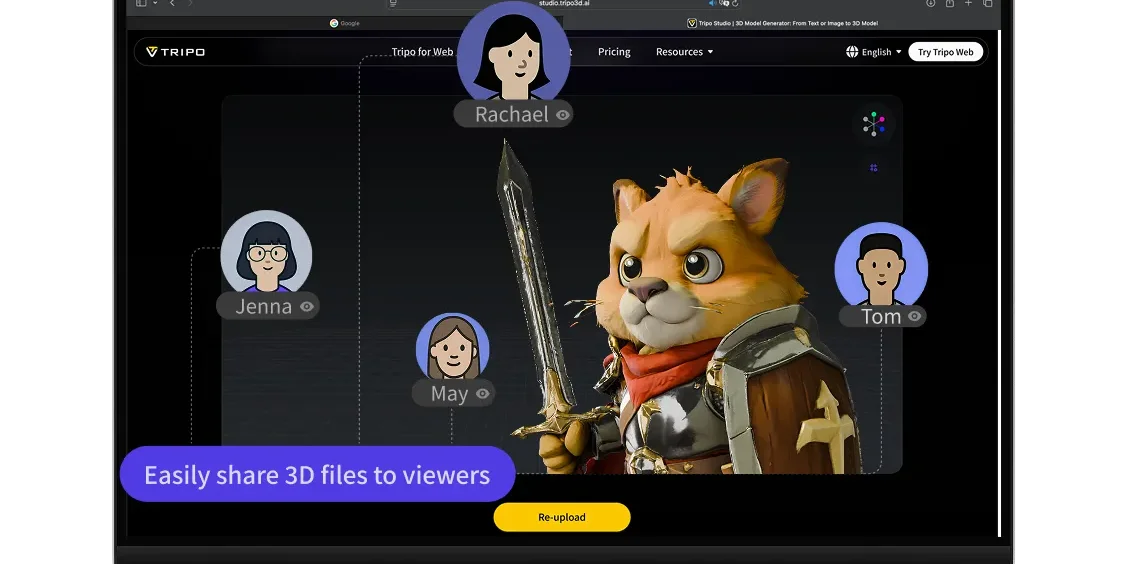
Task: Click the new tab plus icon
Action: pos(968,3)
